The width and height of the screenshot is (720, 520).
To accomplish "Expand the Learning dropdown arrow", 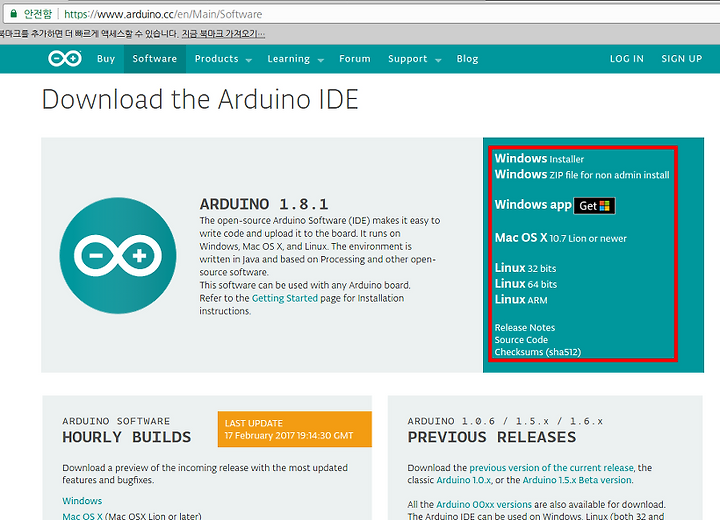I will tap(321, 60).
